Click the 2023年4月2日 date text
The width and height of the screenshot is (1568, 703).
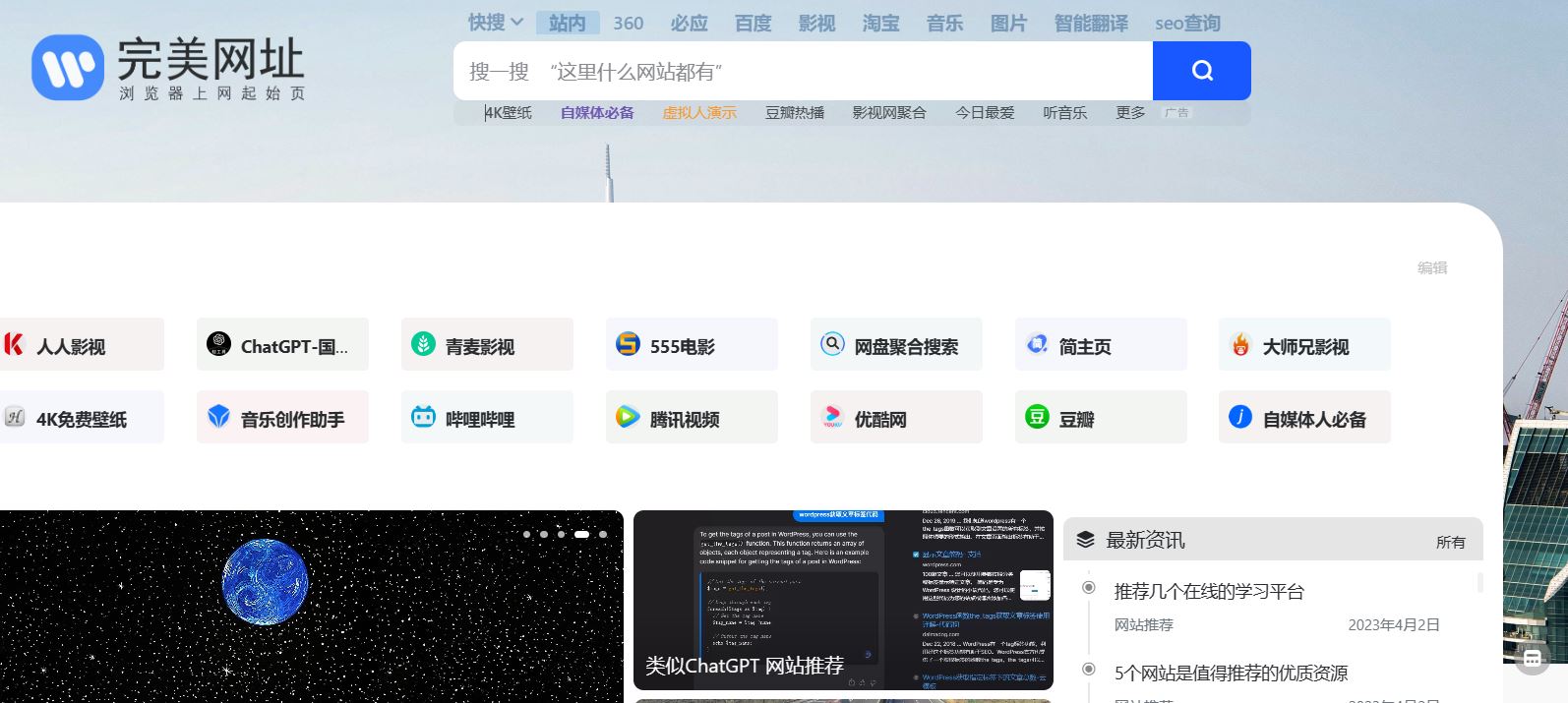click(1393, 624)
